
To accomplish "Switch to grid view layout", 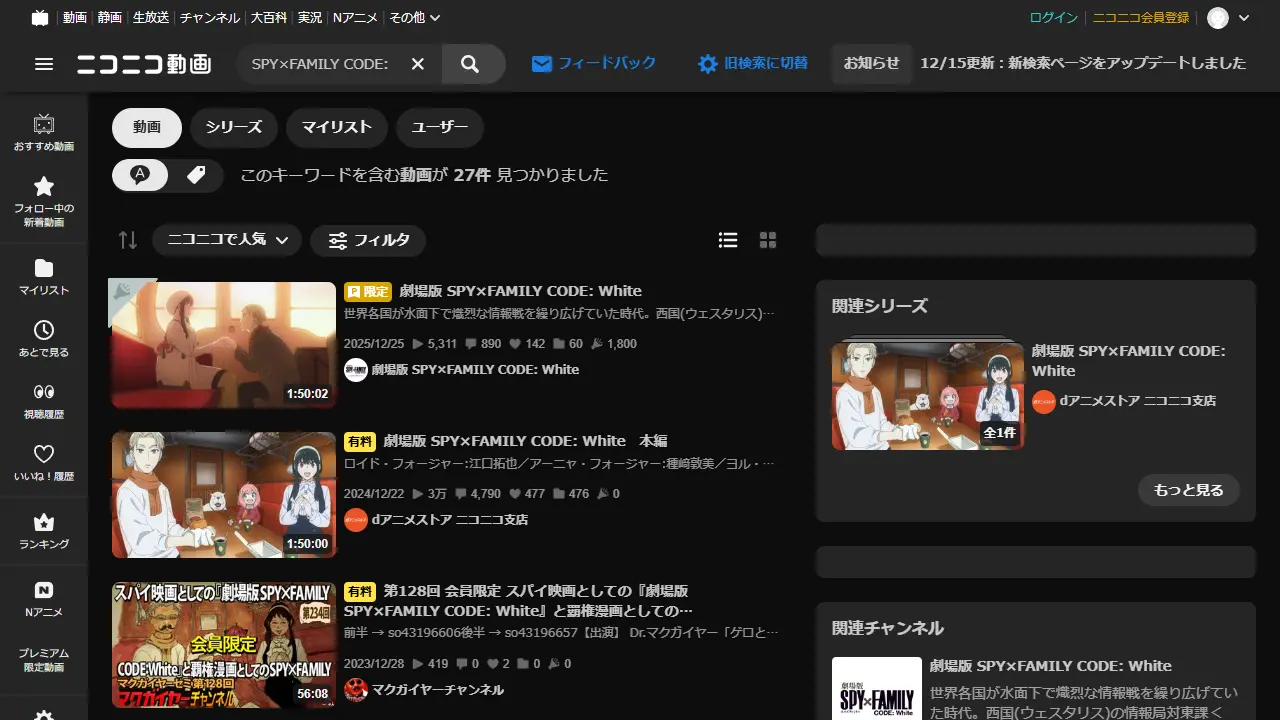I will [768, 240].
